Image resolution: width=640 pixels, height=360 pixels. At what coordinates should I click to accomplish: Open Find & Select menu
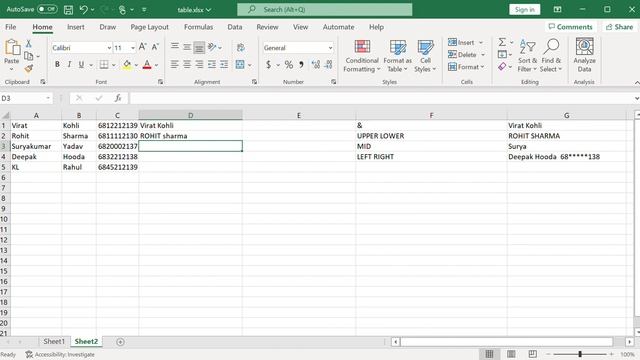(551, 56)
